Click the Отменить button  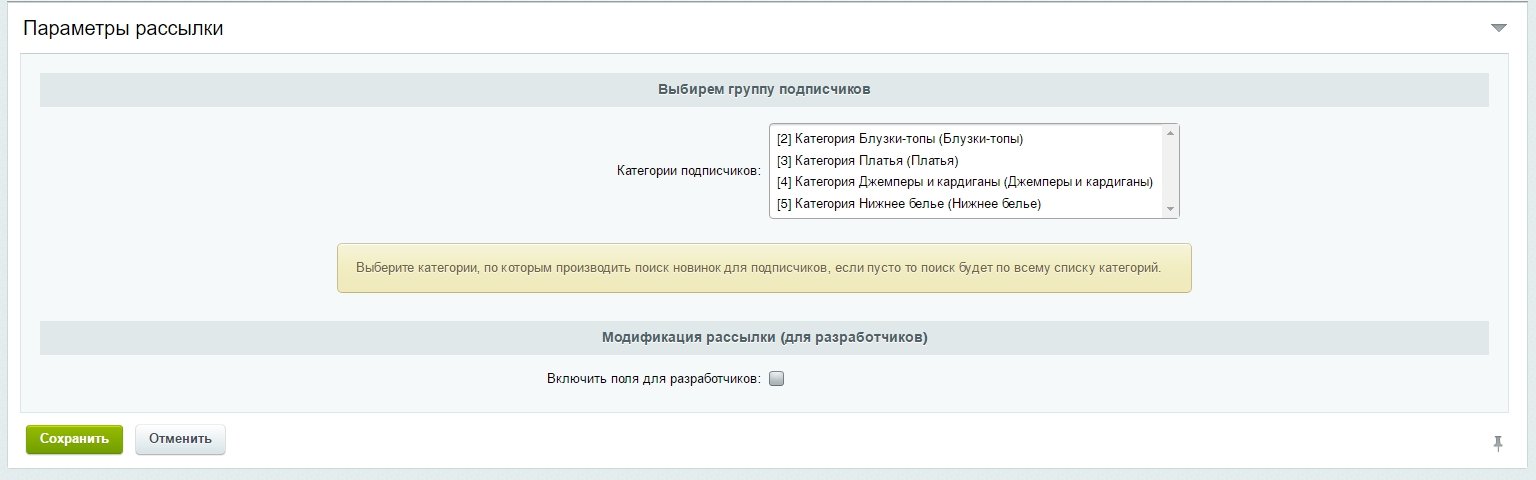point(180,439)
